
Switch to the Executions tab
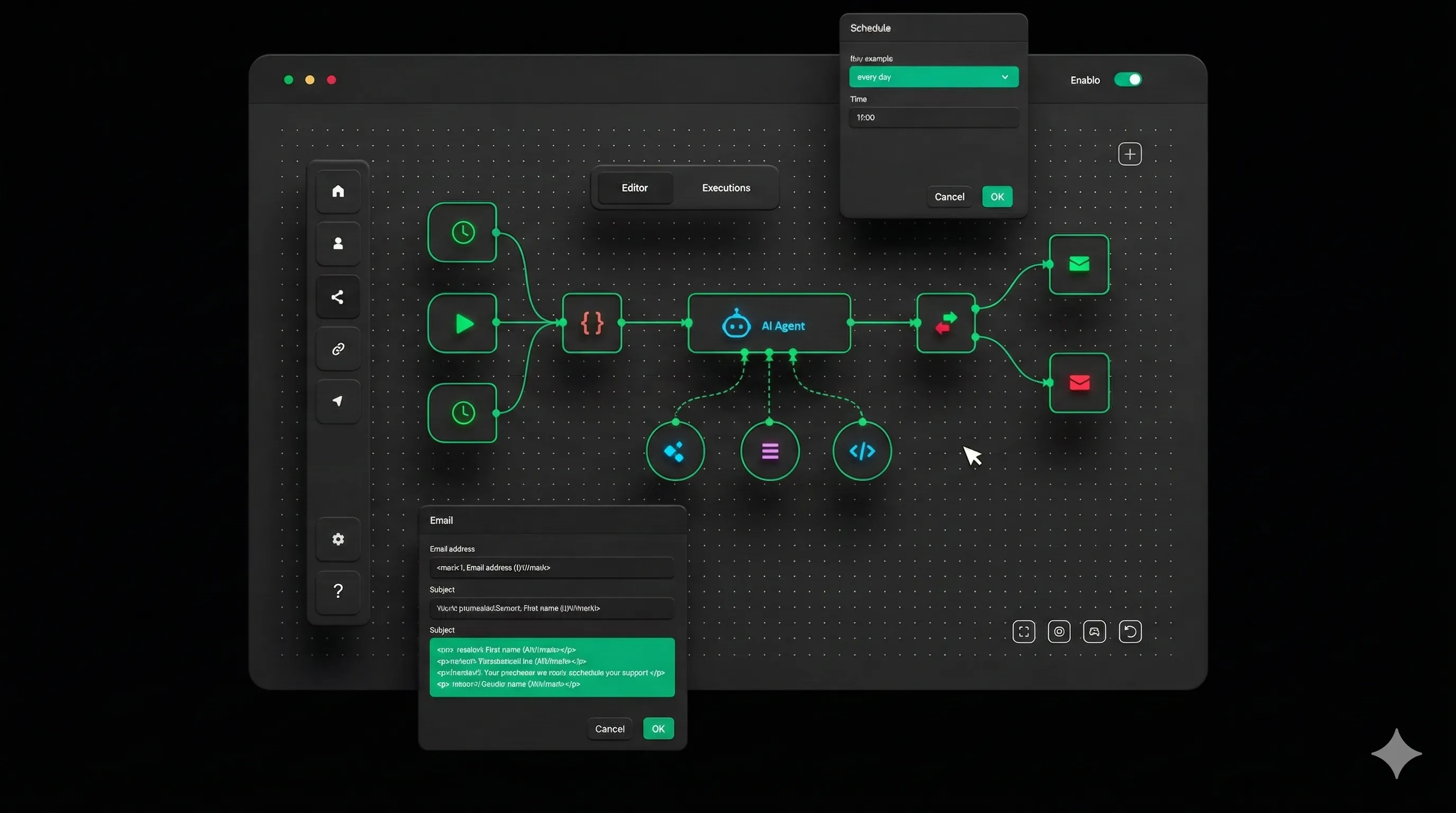click(726, 188)
